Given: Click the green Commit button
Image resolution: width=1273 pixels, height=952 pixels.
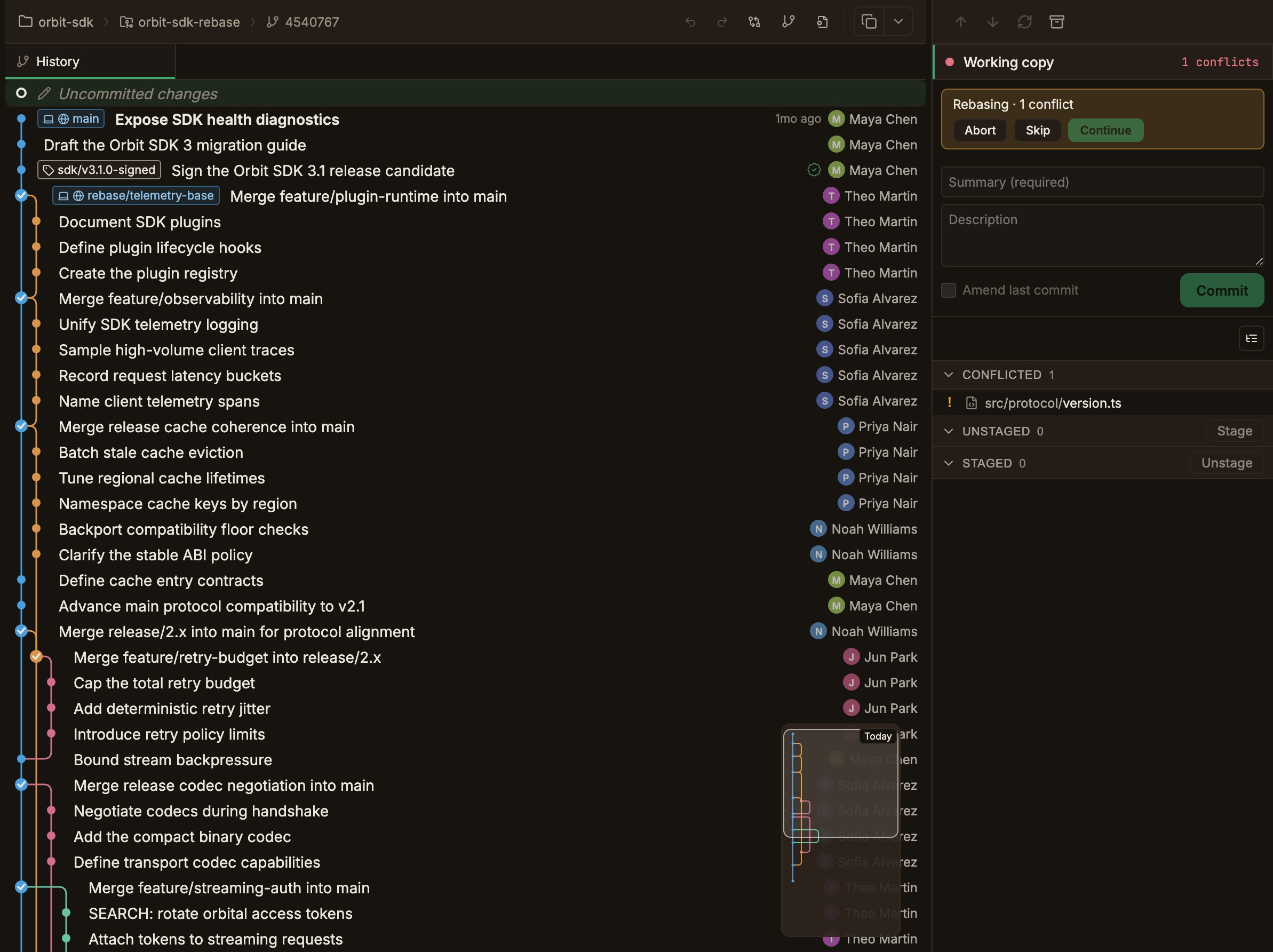Looking at the screenshot, I should pyautogui.click(x=1222, y=290).
